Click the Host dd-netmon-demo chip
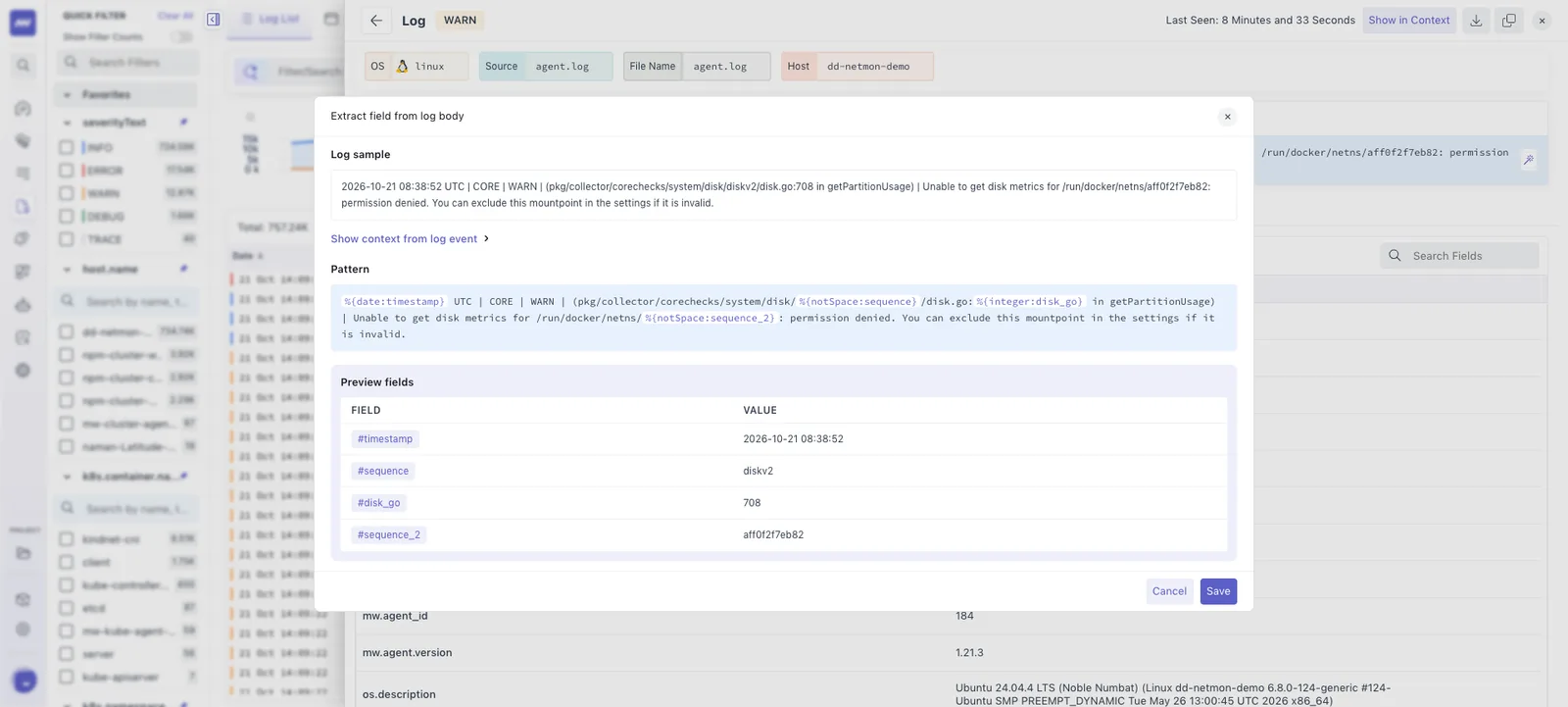Viewport: 1568px width, 707px height. pos(857,67)
